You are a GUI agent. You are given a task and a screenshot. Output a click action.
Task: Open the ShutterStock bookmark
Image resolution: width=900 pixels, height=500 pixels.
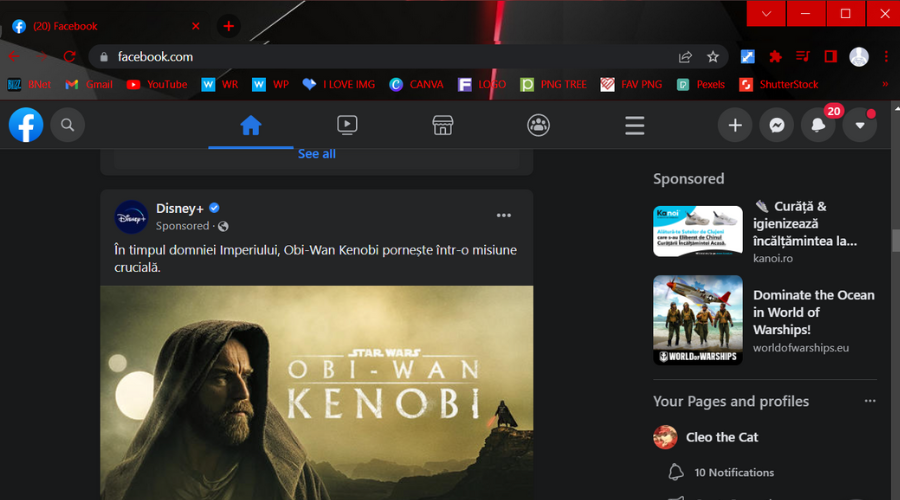pos(779,84)
